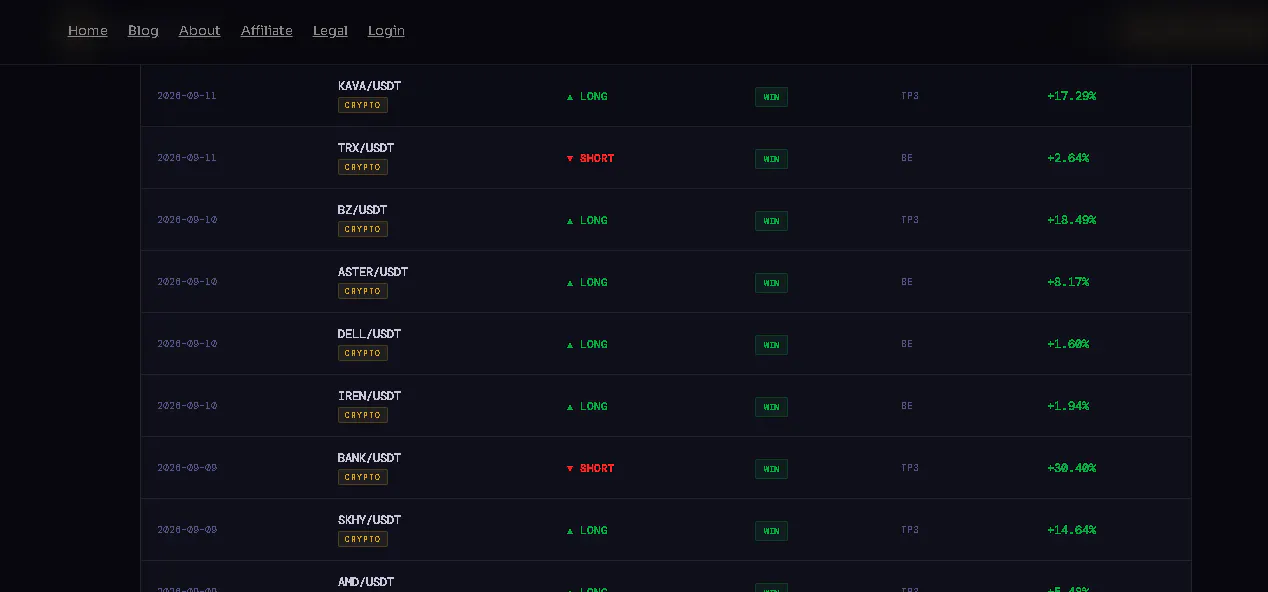Click the +2.64% result value

1068,158
